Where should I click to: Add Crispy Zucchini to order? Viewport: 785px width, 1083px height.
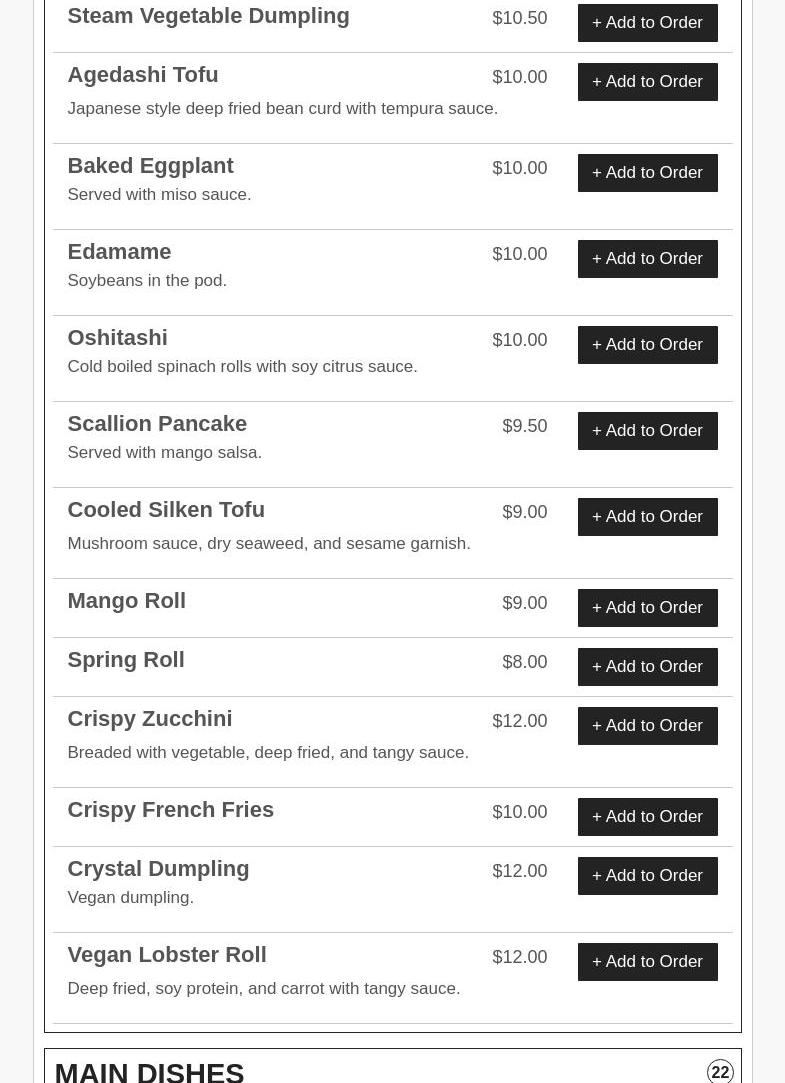point(647,726)
